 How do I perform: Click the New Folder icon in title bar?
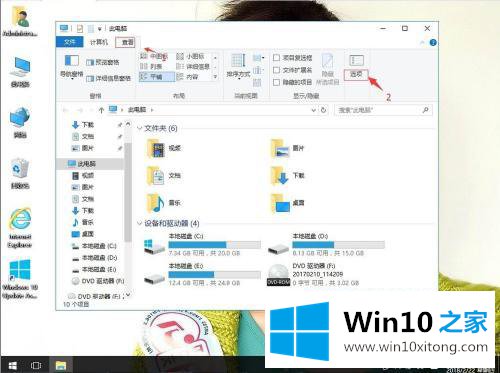91,29
